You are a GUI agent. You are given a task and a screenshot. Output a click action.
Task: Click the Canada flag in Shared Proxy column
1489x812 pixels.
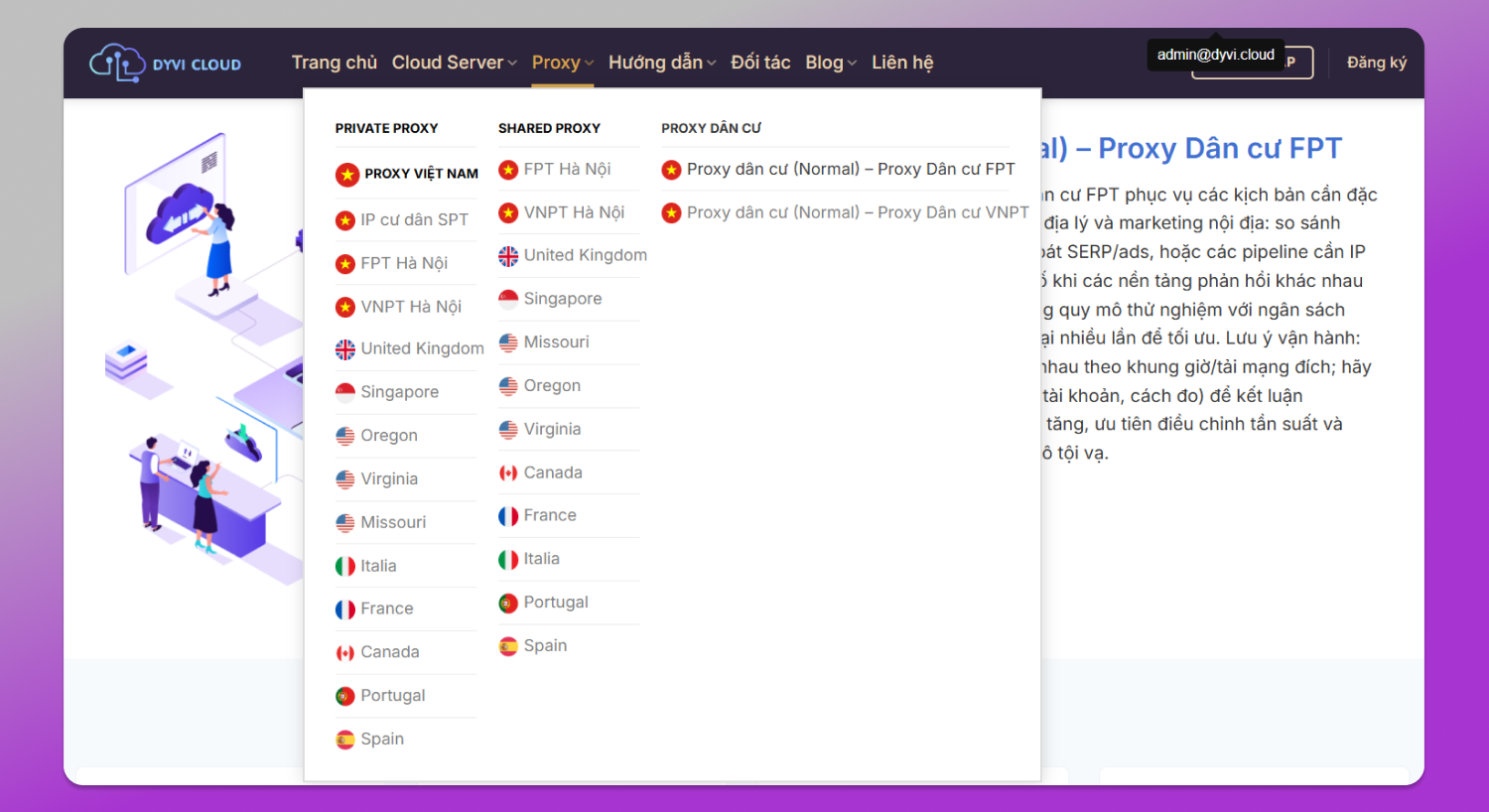(x=508, y=474)
